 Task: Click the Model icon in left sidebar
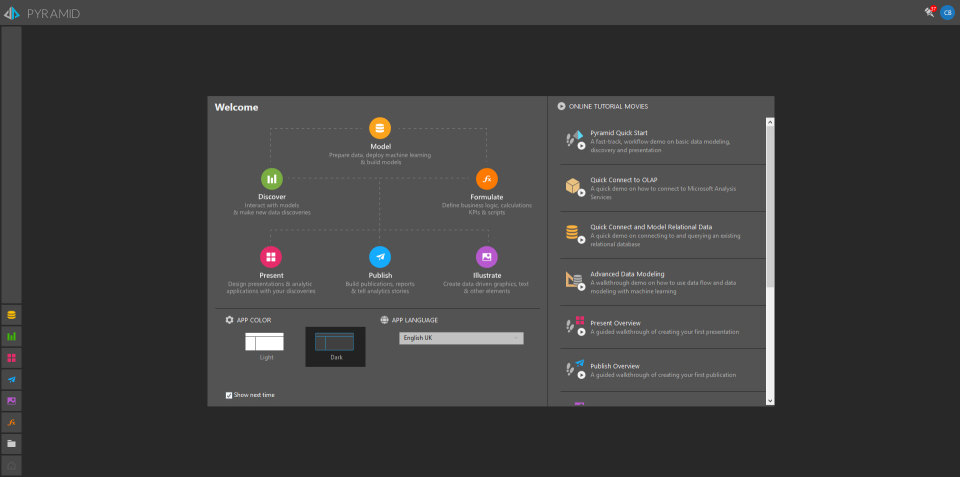[11, 315]
